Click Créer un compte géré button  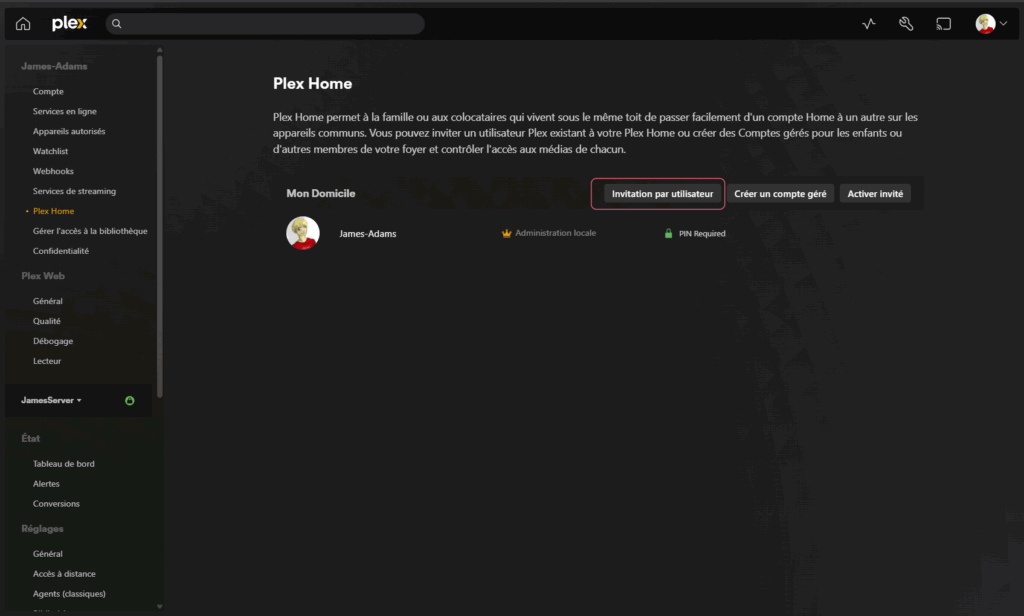[780, 194]
